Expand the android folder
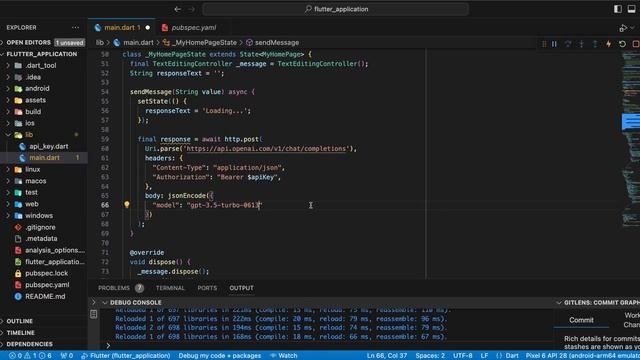 (x=44, y=88)
